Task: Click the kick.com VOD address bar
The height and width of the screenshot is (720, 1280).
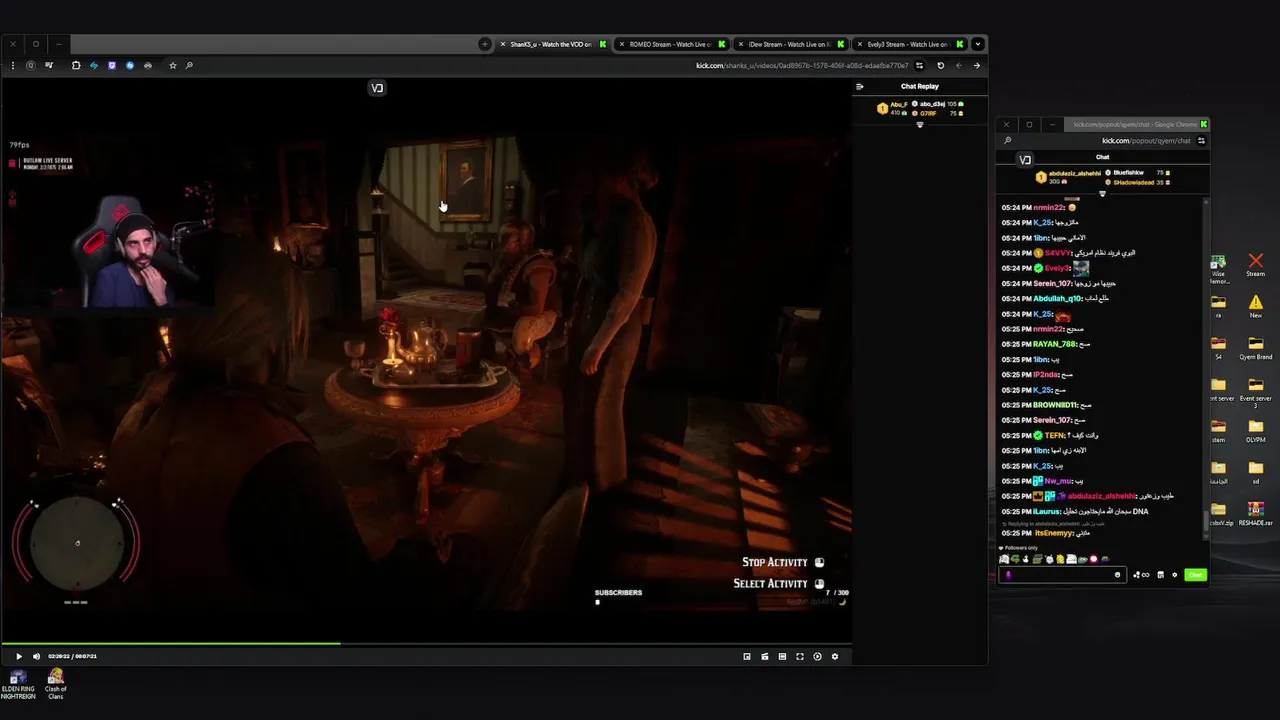Action: coord(802,66)
